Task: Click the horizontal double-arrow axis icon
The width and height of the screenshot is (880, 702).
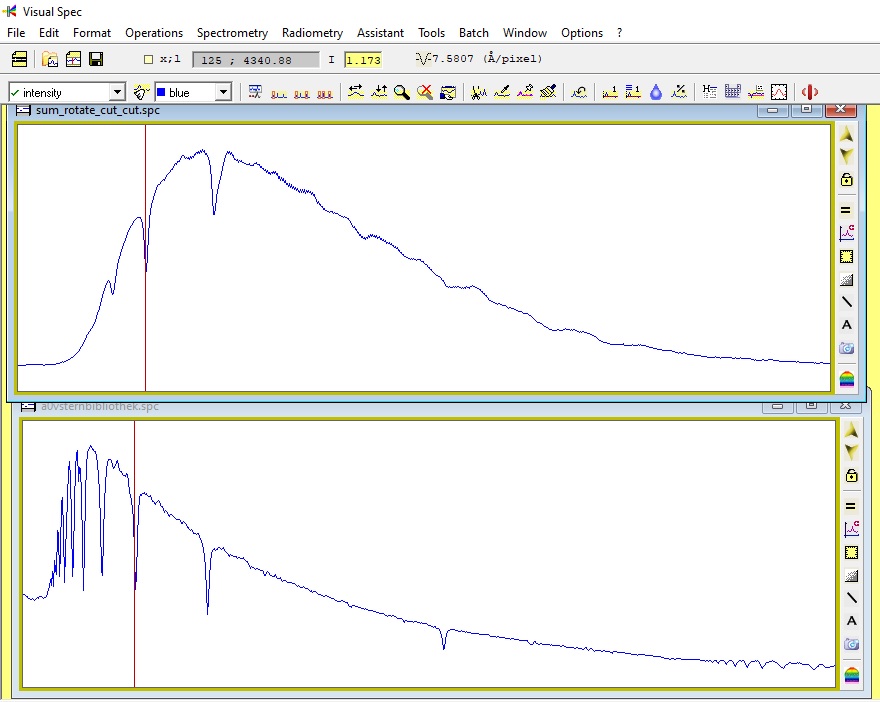Action: [356, 92]
